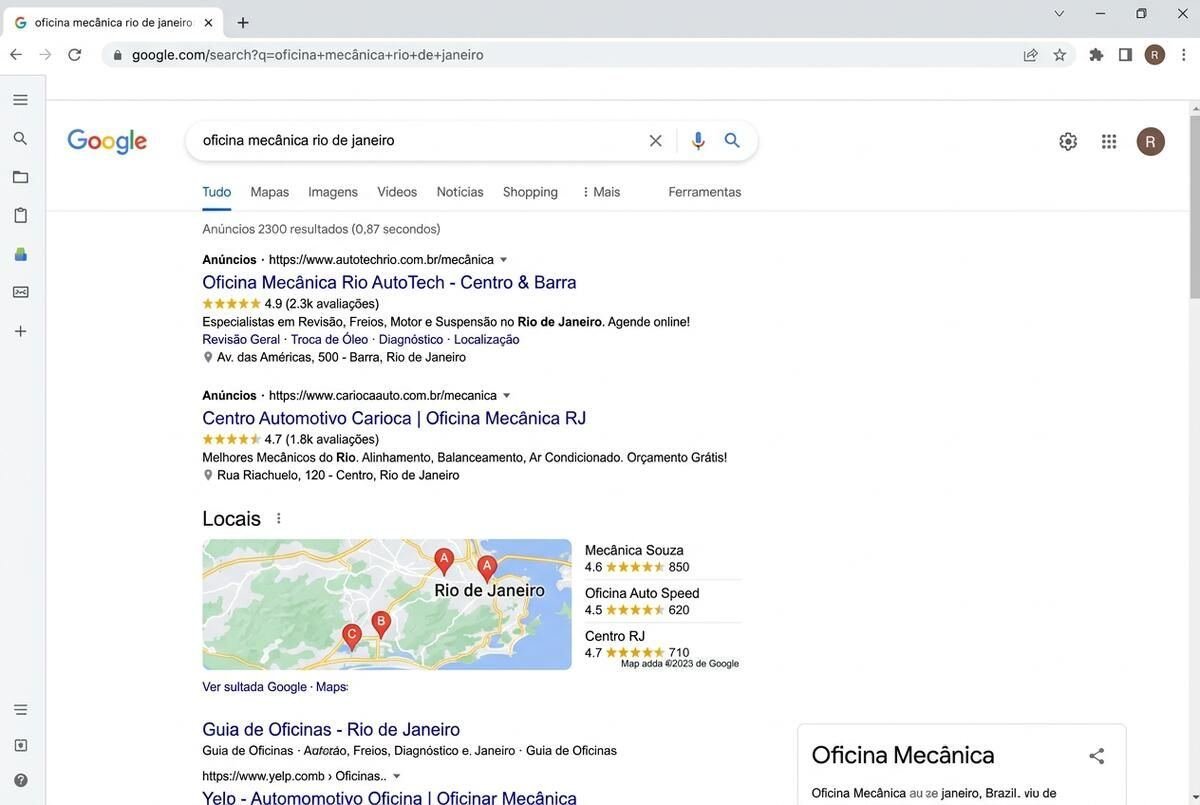Click the Localização sitelink
The width and height of the screenshot is (1200, 805).
(x=487, y=340)
